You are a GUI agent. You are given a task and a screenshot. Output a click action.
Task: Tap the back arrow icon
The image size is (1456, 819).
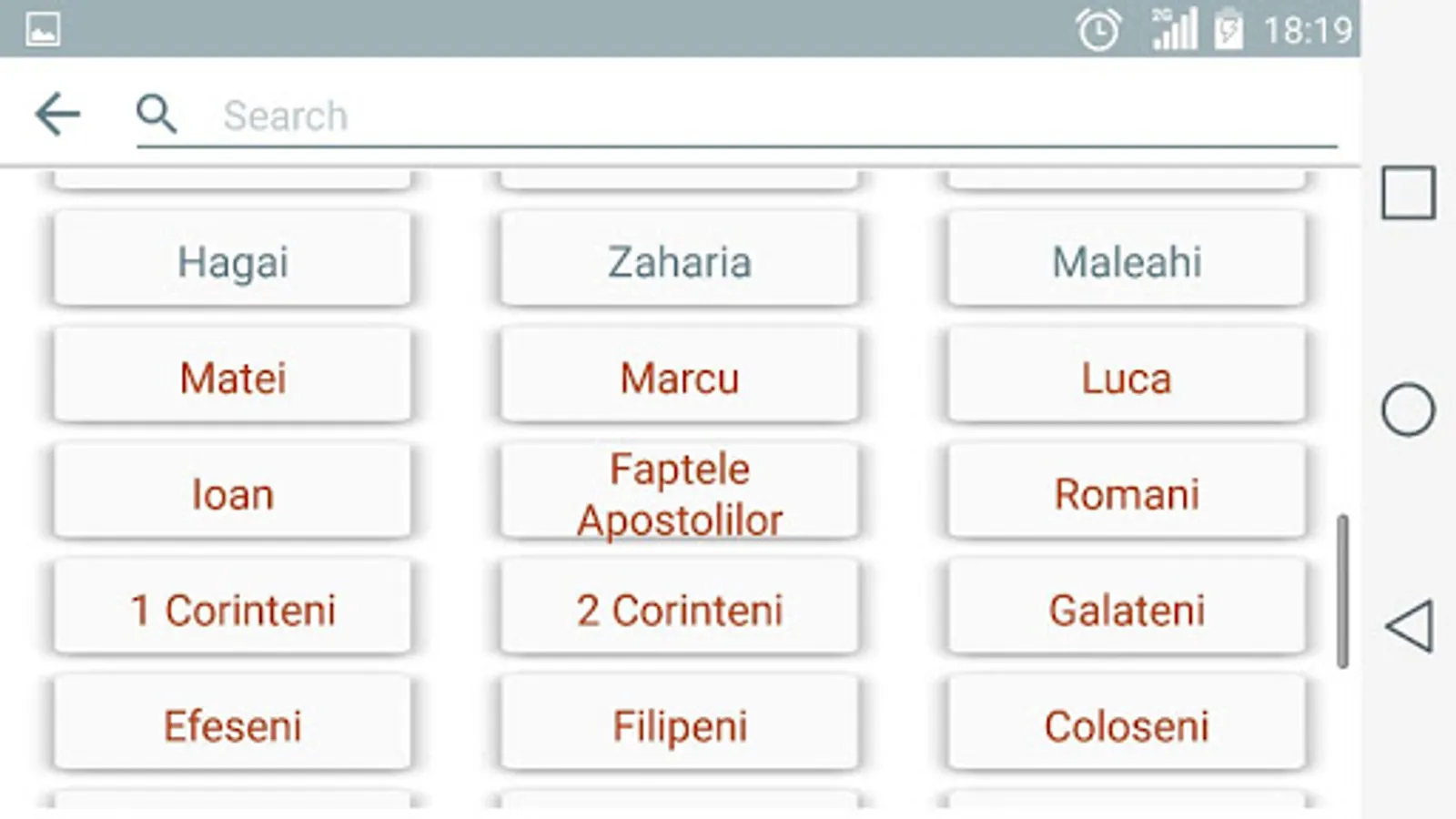(x=57, y=115)
